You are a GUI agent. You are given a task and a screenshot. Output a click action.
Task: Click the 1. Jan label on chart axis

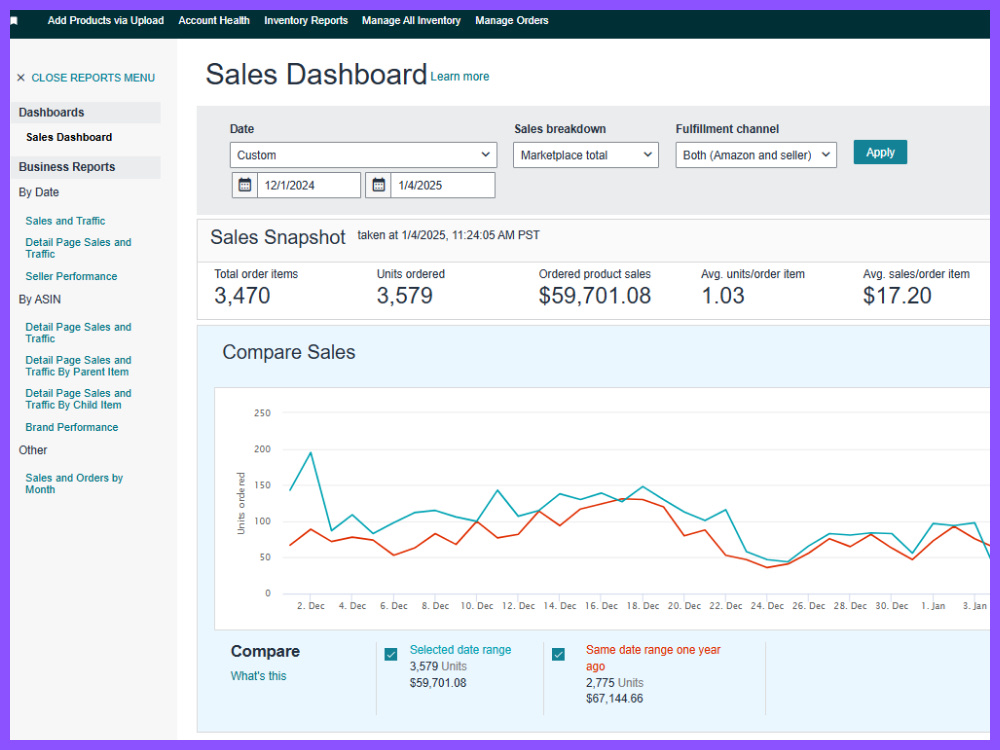coord(933,606)
